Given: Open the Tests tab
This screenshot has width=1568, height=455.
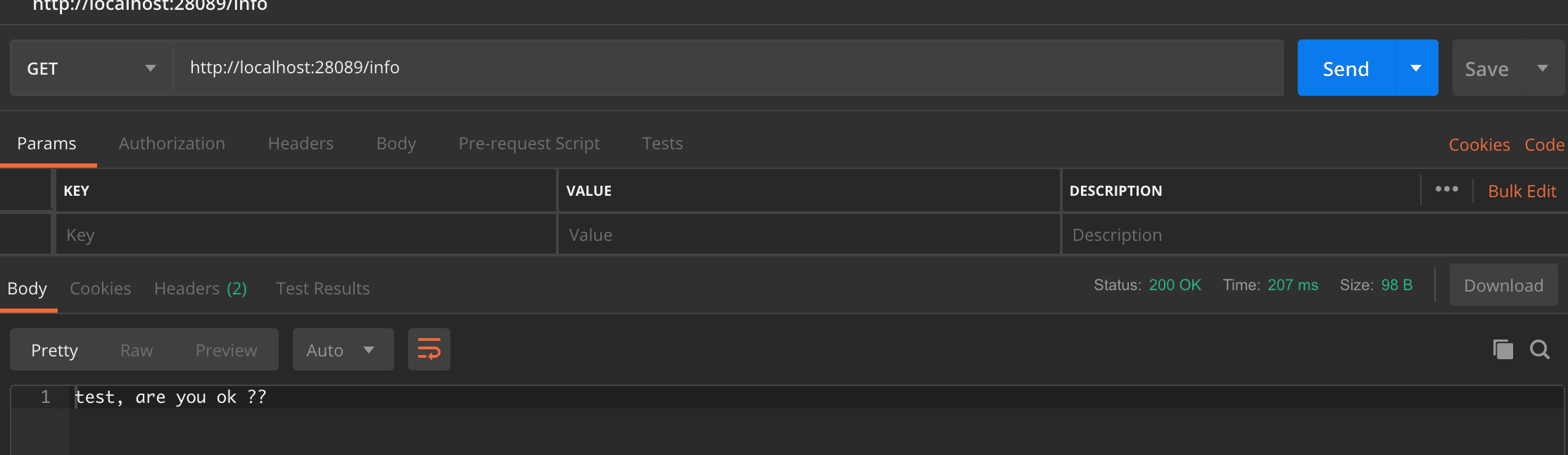Looking at the screenshot, I should [662, 144].
